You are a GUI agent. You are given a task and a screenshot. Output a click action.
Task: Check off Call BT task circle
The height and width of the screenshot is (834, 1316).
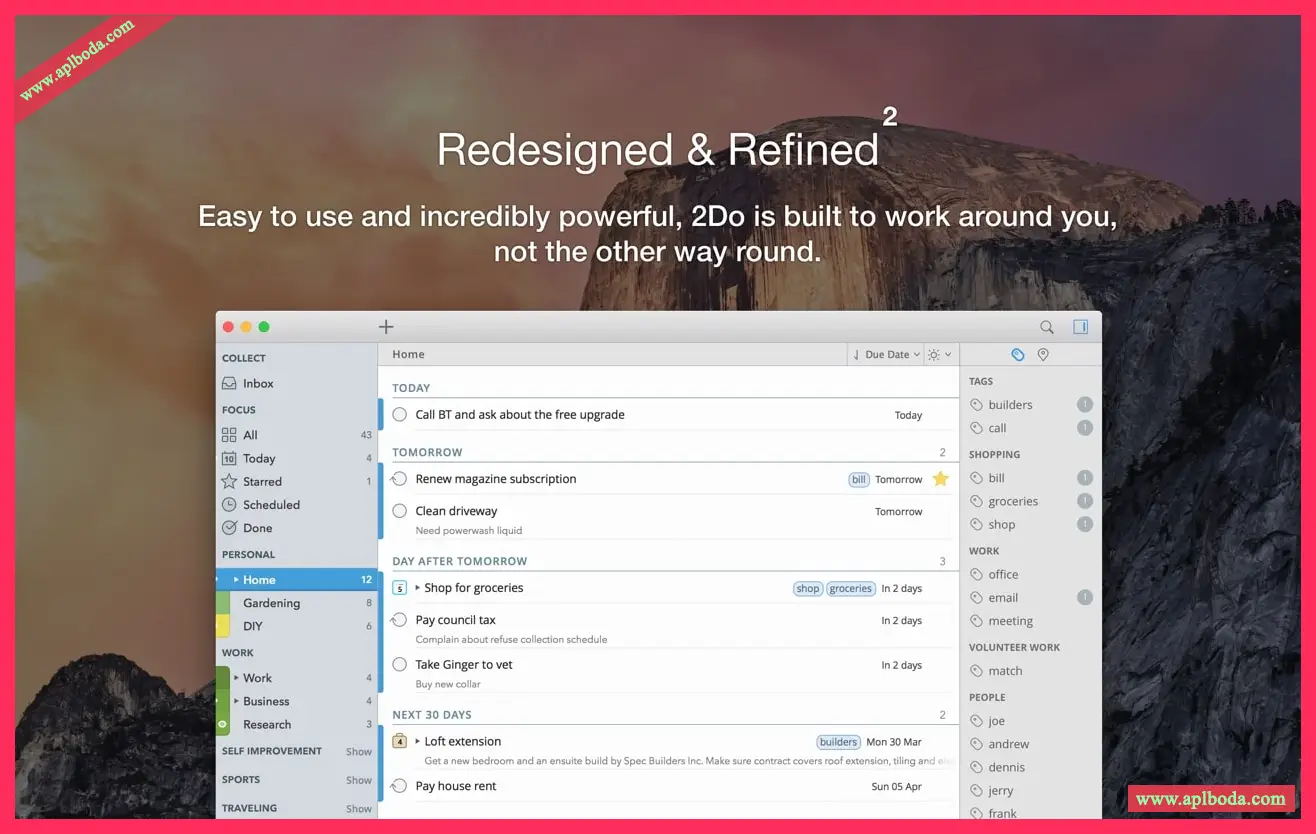[399, 414]
